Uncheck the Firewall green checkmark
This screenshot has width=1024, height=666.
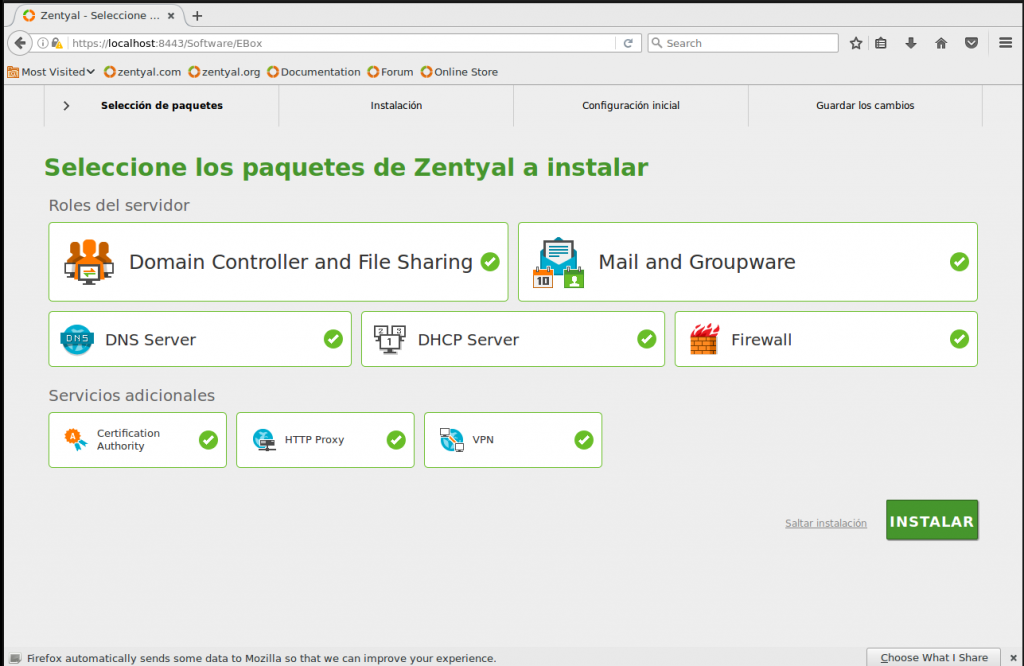click(x=959, y=339)
